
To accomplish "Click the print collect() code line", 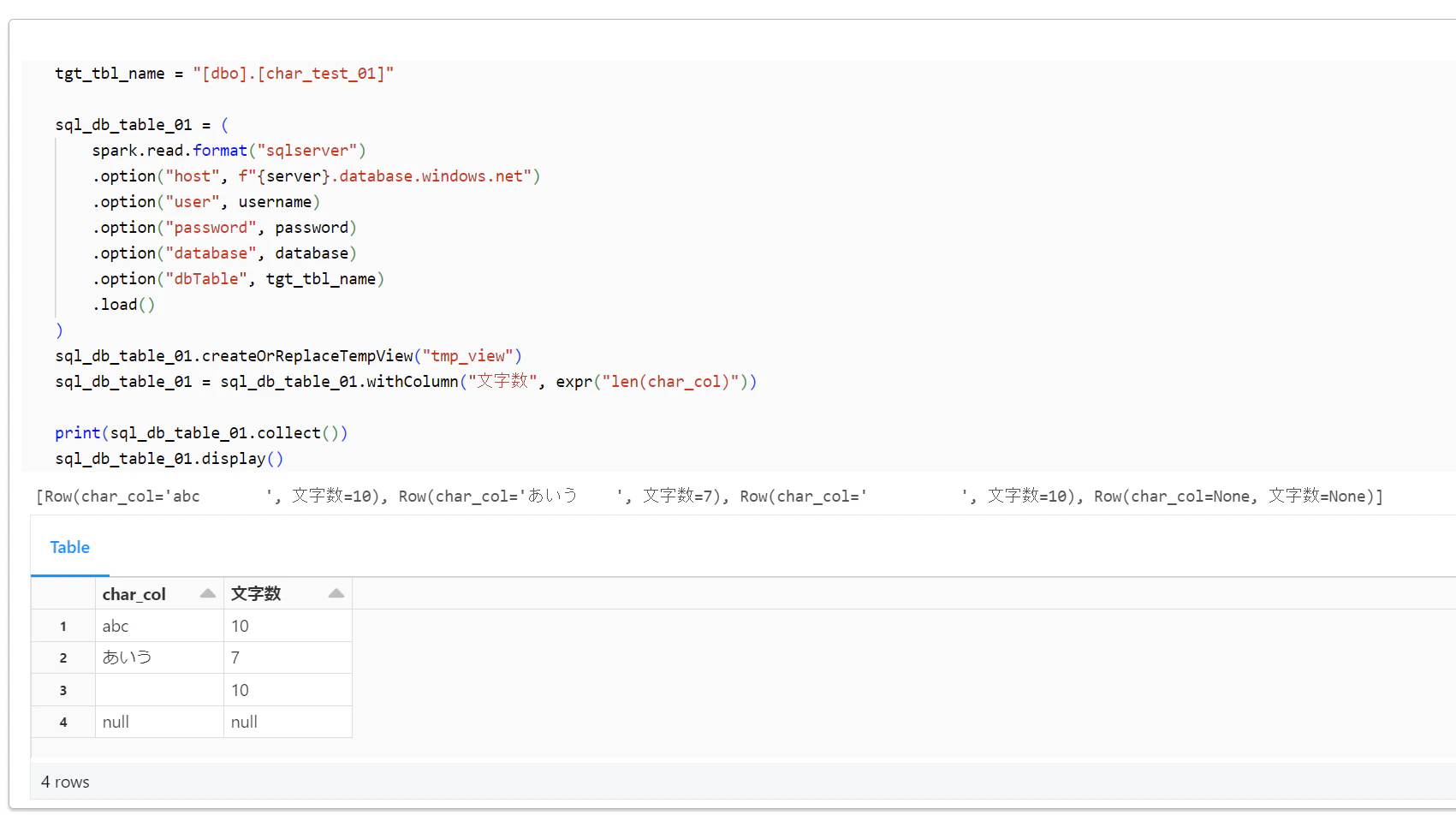I will (x=201, y=433).
